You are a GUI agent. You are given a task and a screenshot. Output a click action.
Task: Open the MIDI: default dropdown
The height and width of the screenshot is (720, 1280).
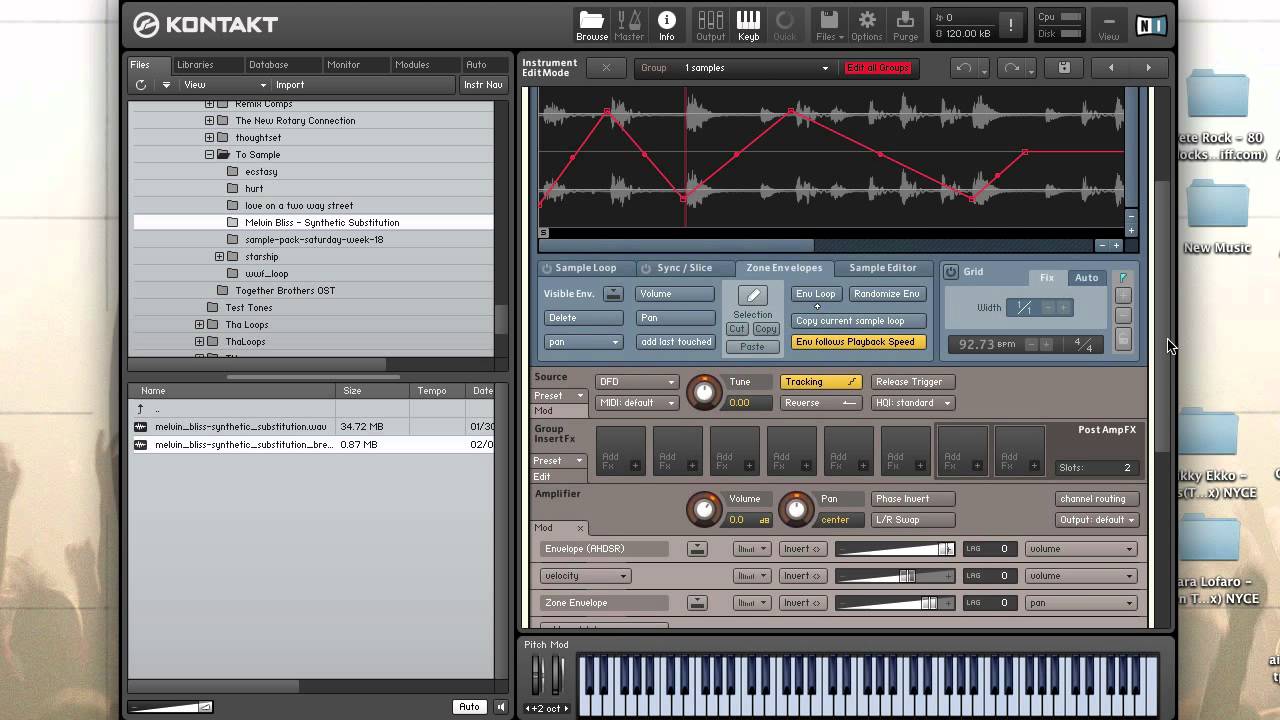636,403
